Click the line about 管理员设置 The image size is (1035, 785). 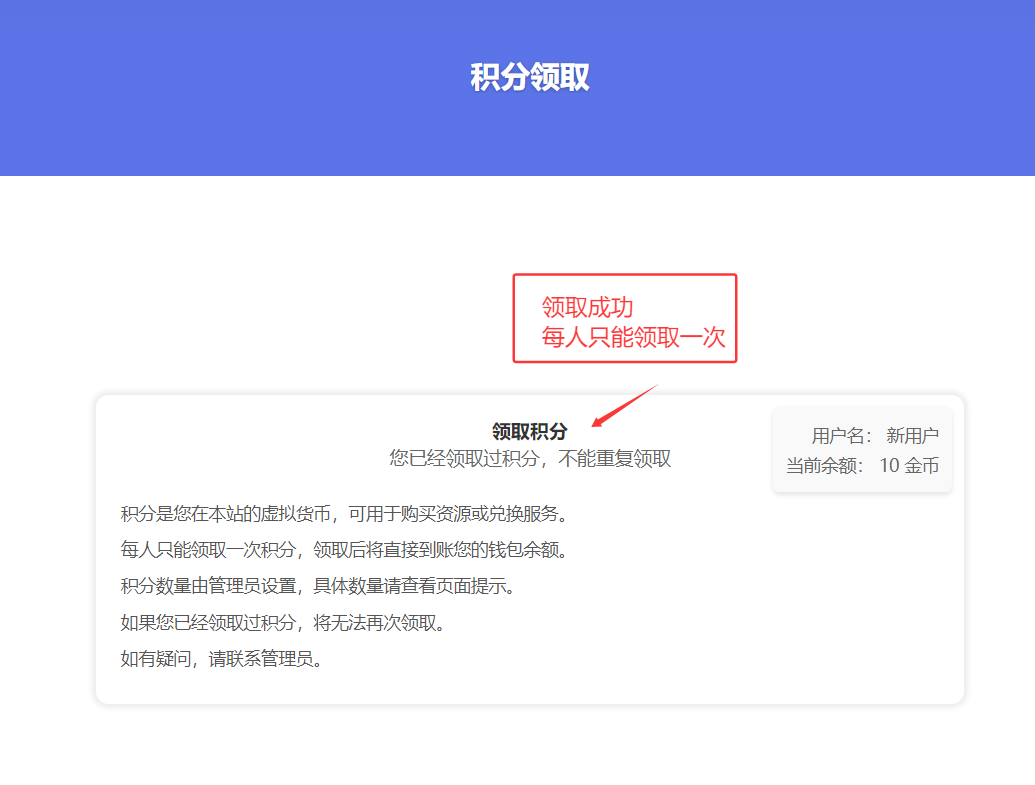click(x=317, y=586)
